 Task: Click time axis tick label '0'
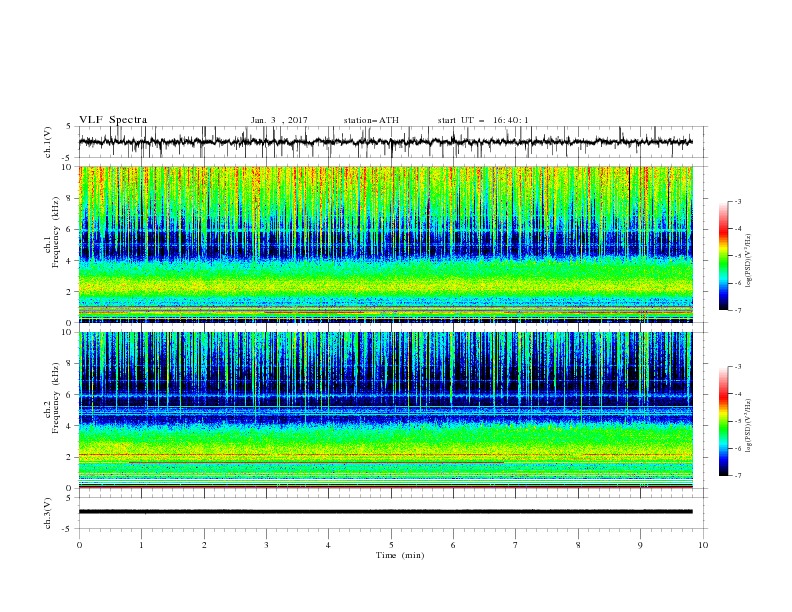coord(79,545)
